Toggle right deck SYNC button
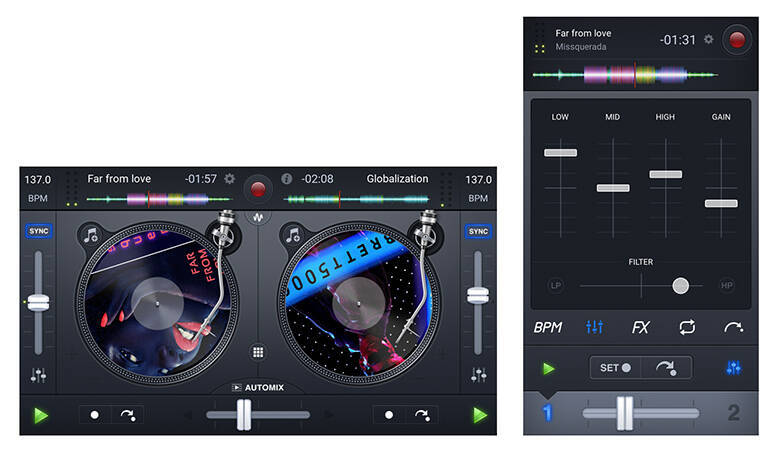This screenshot has width=780, height=454. (478, 231)
